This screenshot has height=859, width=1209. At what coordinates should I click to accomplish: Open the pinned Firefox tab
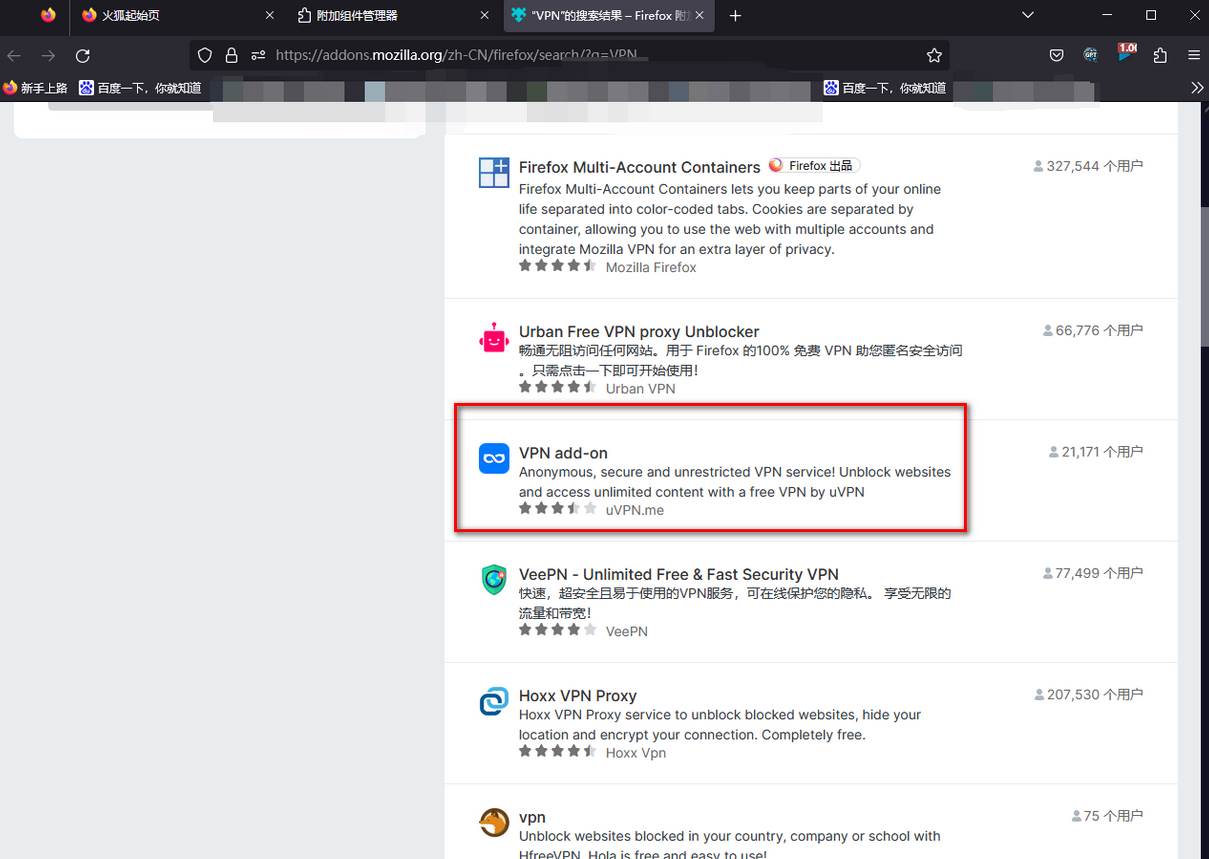tap(48, 15)
